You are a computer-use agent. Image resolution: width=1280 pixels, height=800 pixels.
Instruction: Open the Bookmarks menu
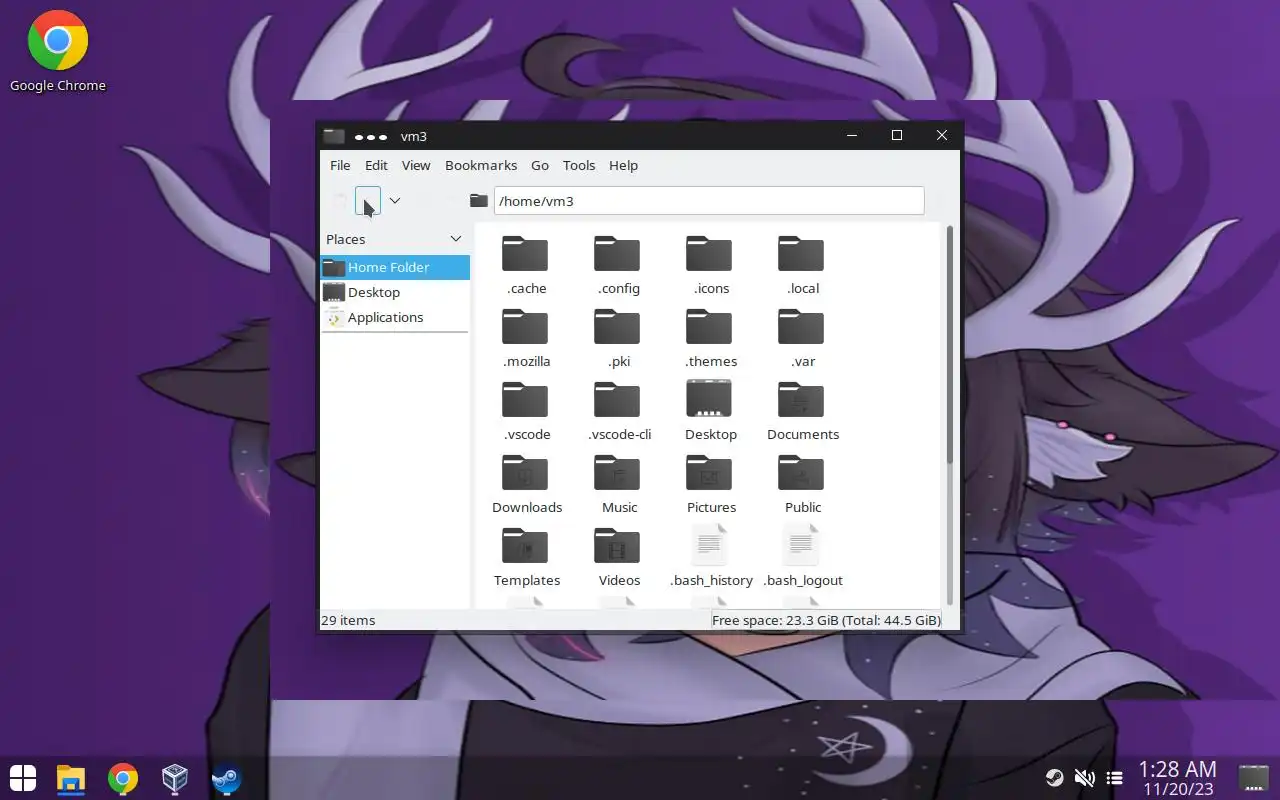(x=481, y=165)
